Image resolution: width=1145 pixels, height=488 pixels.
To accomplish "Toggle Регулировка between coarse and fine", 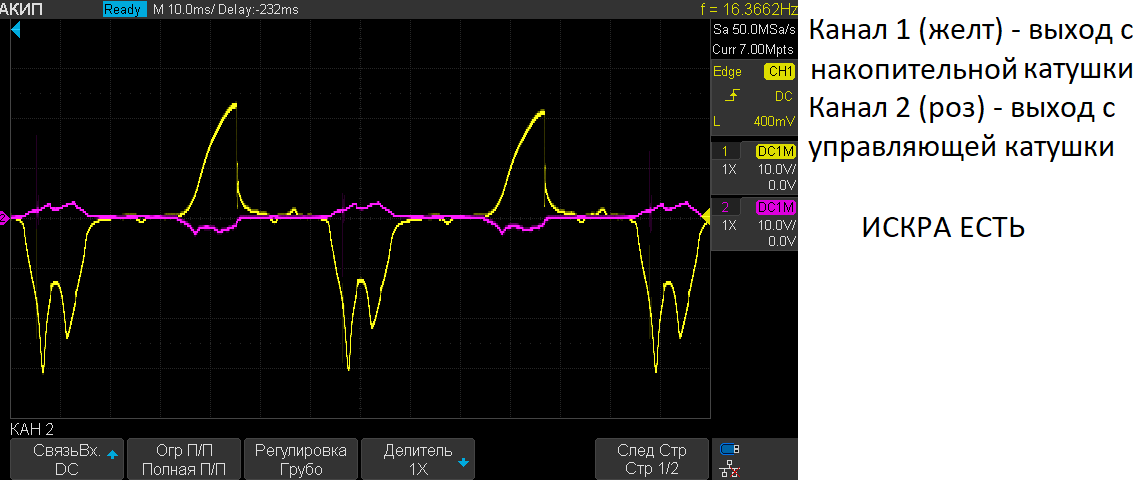I will [x=301, y=459].
